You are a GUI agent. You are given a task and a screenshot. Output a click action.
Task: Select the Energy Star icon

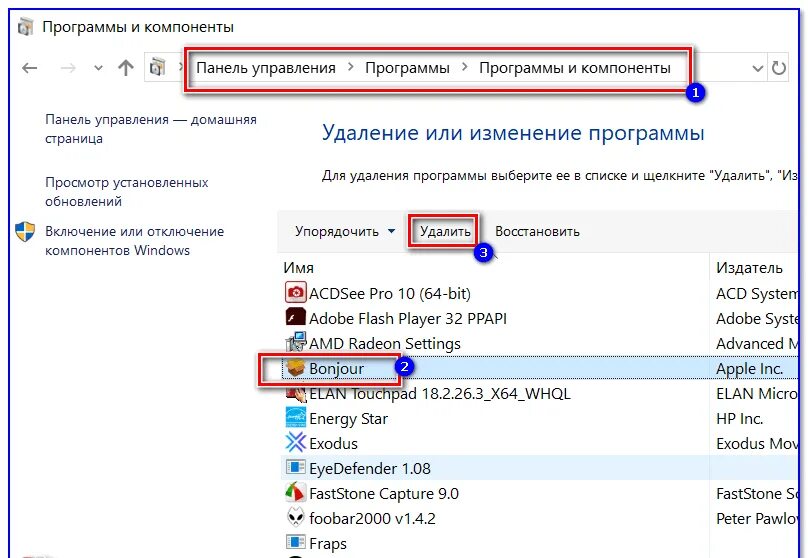click(295, 417)
